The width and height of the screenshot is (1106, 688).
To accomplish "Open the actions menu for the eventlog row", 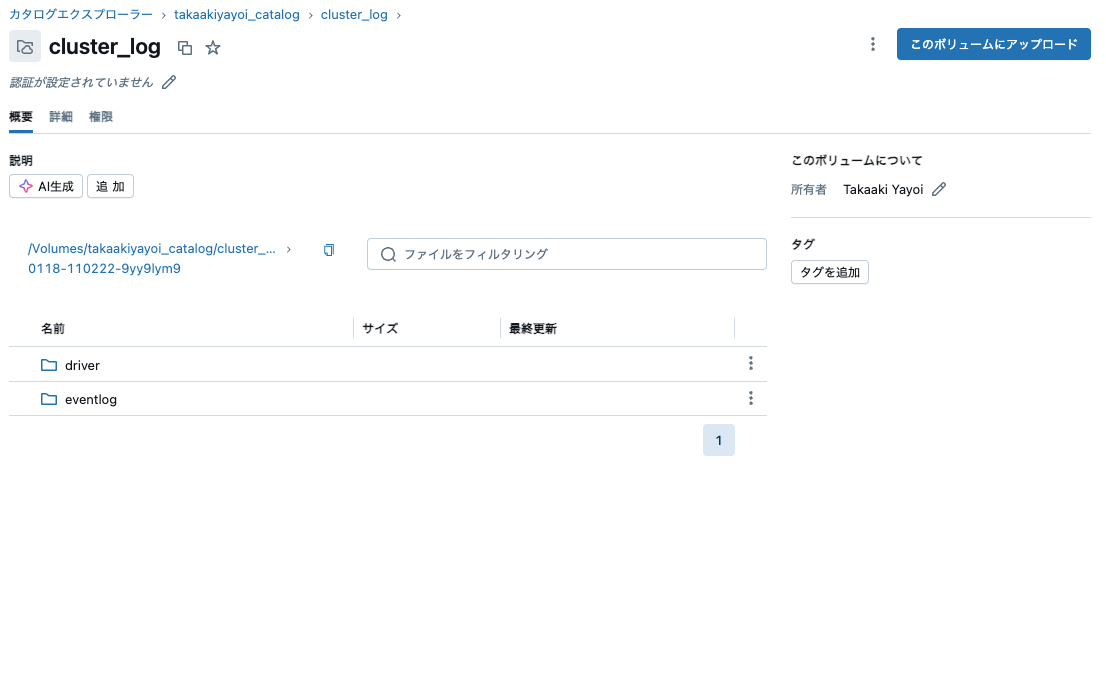I will click(751, 397).
